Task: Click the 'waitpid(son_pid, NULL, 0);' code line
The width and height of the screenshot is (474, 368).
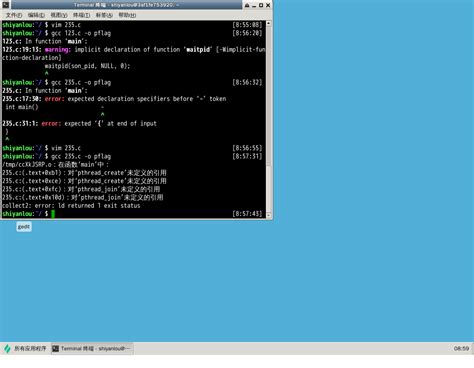Action: (87, 66)
